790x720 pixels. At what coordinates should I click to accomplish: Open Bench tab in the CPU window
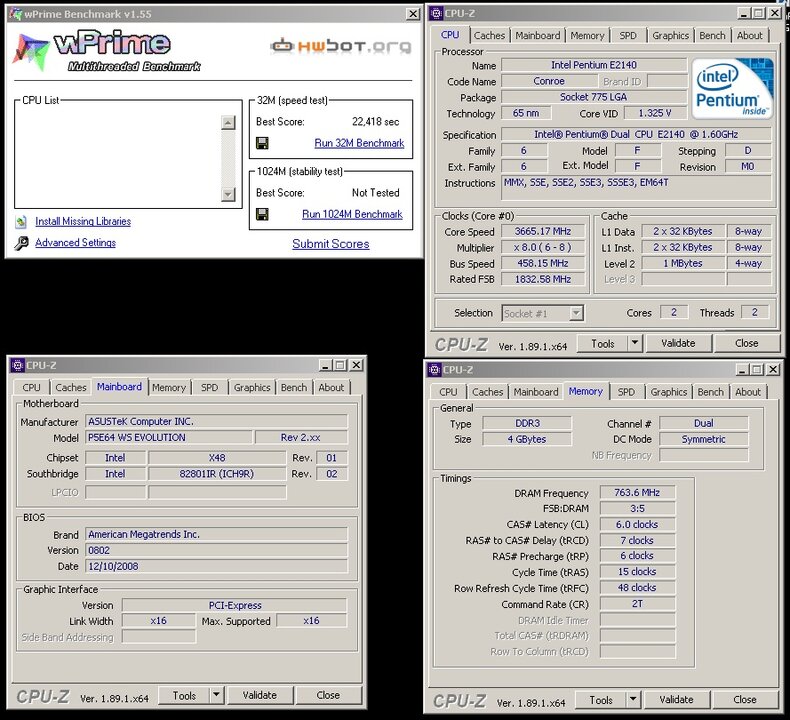pyautogui.click(x=712, y=36)
